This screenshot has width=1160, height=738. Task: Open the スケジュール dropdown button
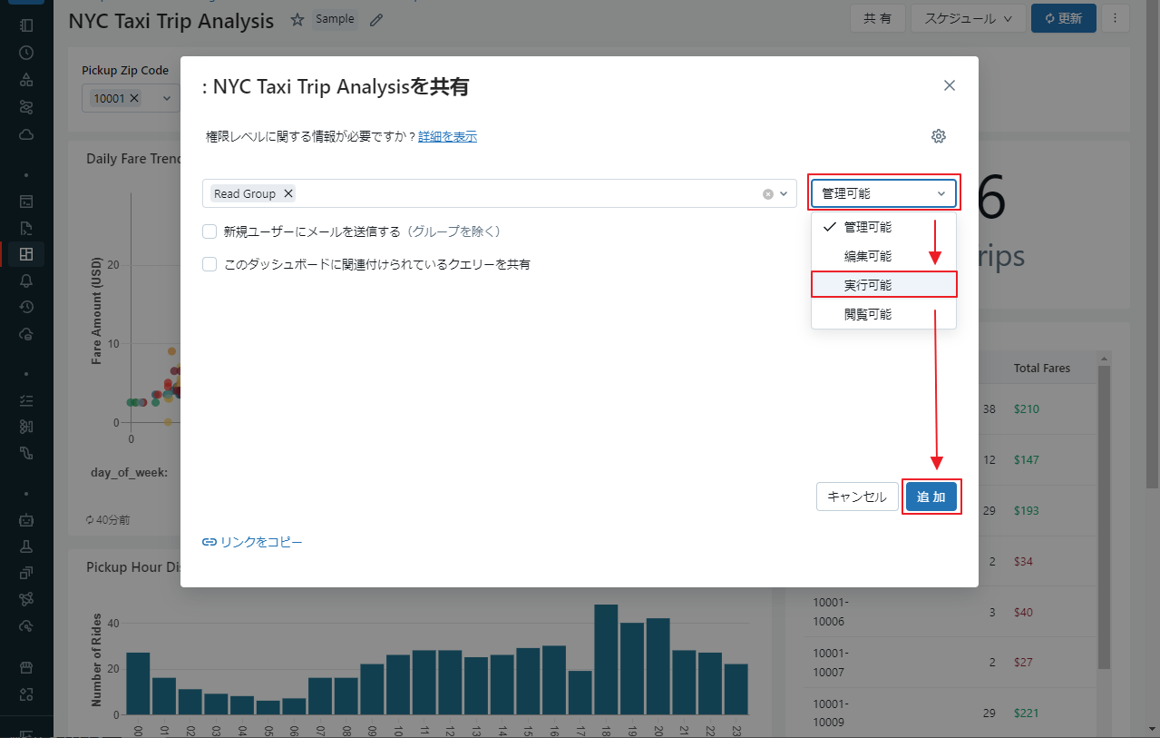[x=967, y=18]
